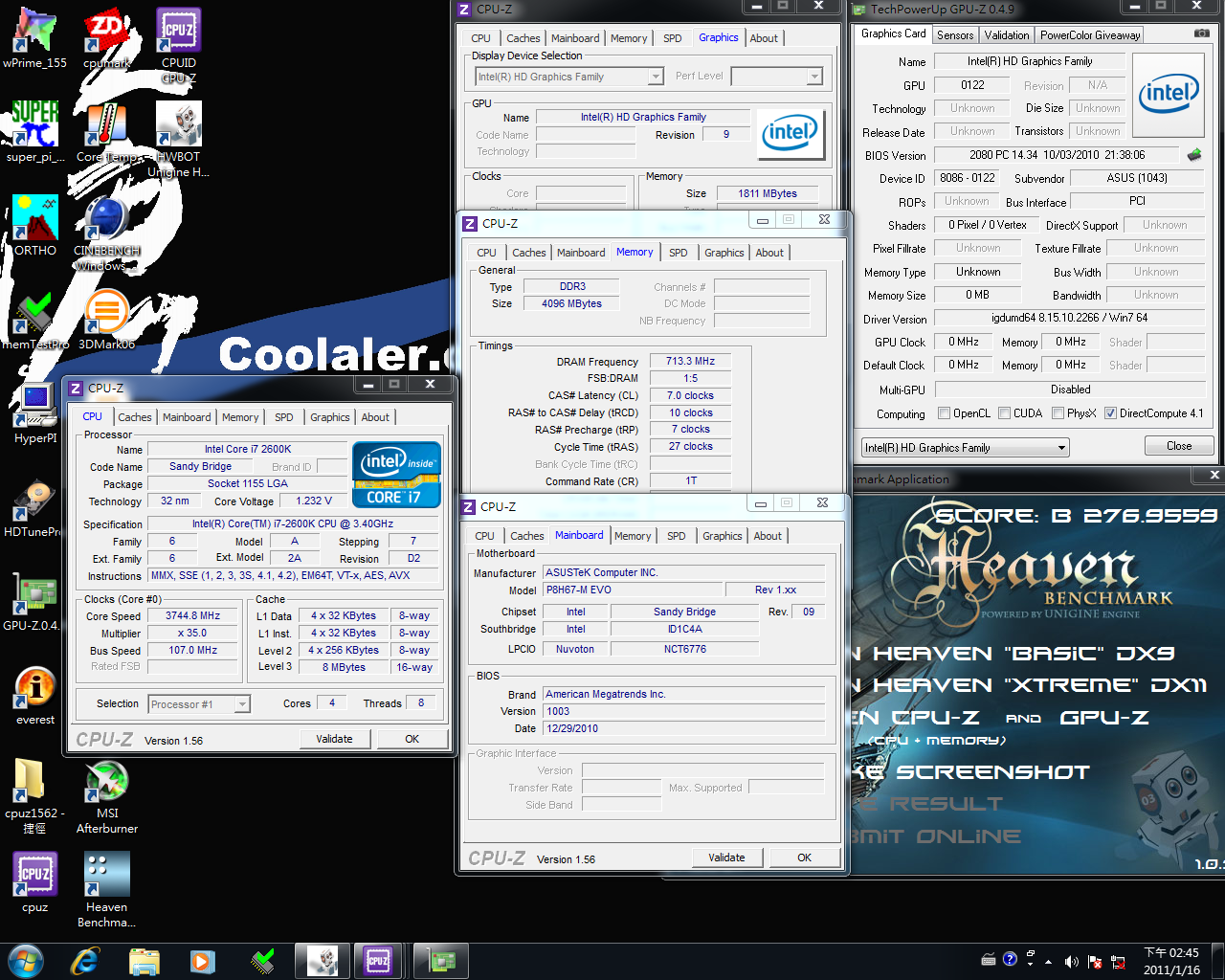The image size is (1225, 980).
Task: Click the Intel logo in GPU-Z
Action: click(x=1169, y=94)
